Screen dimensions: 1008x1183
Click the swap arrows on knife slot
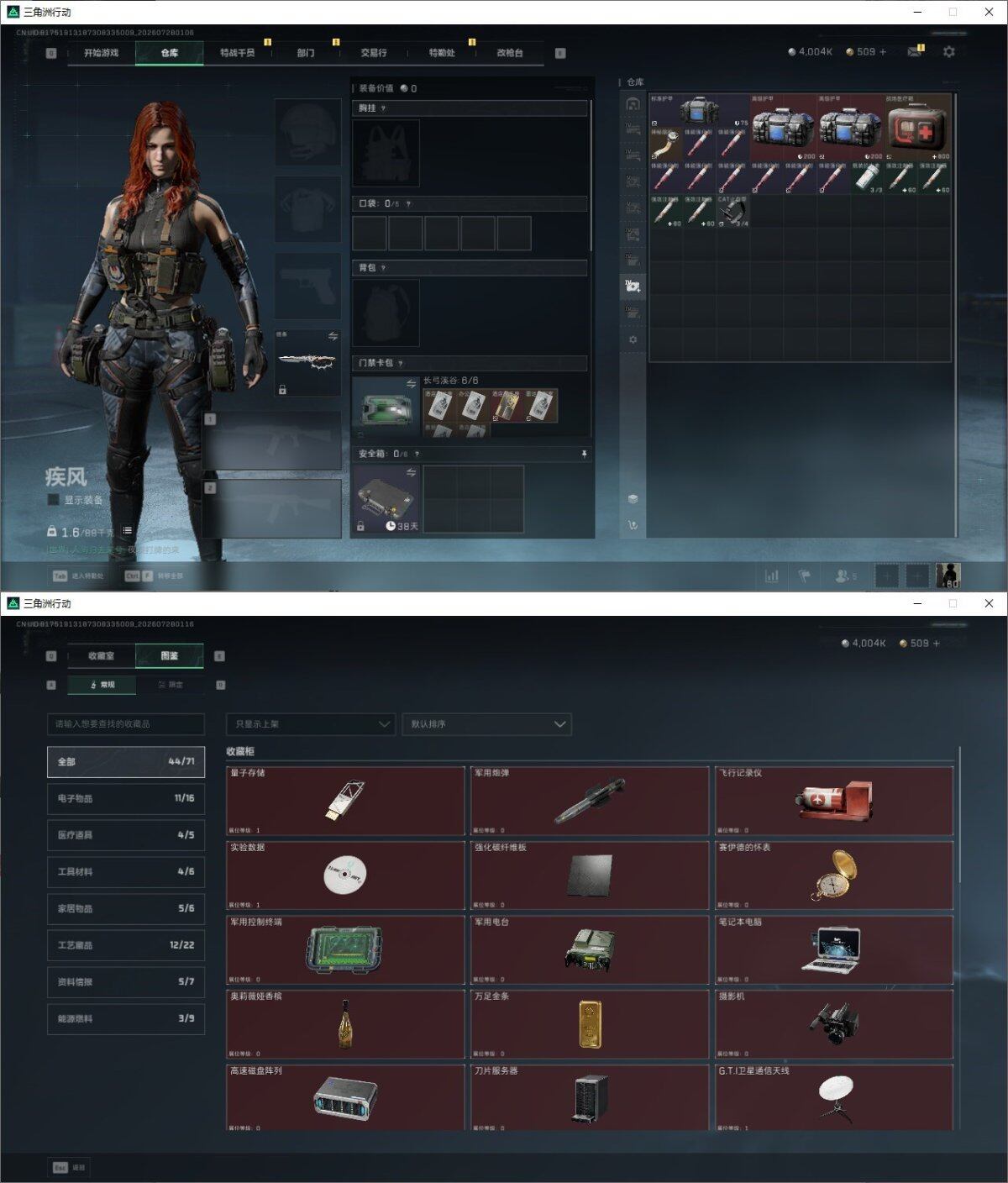[333, 336]
